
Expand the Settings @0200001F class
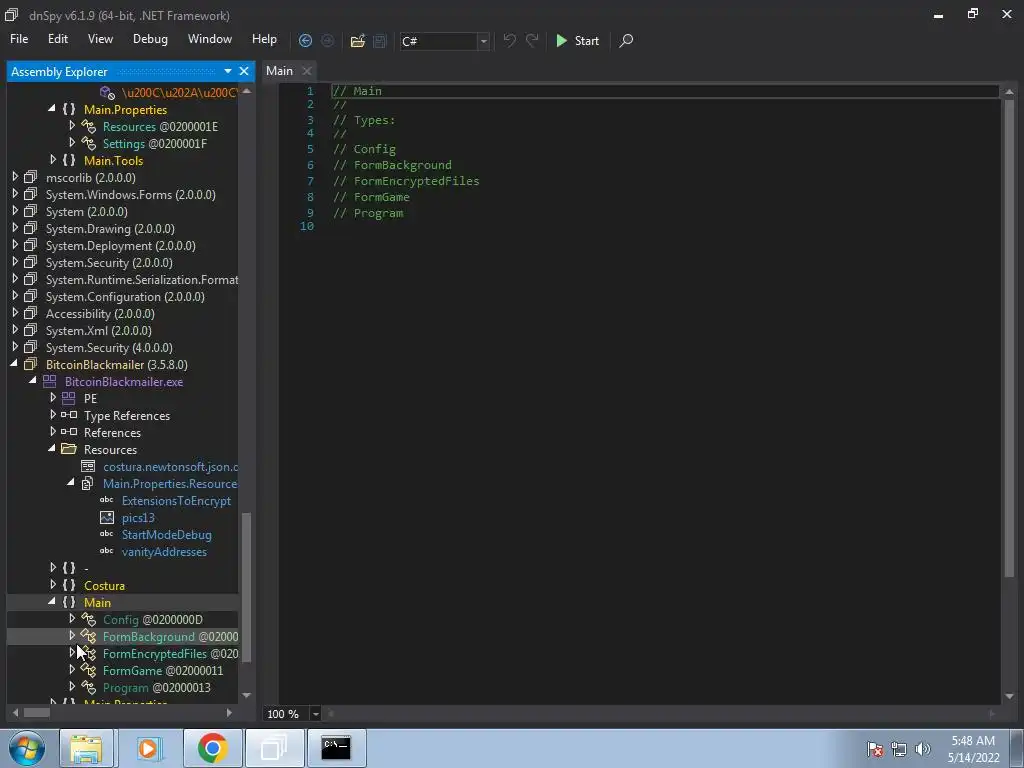click(72, 142)
